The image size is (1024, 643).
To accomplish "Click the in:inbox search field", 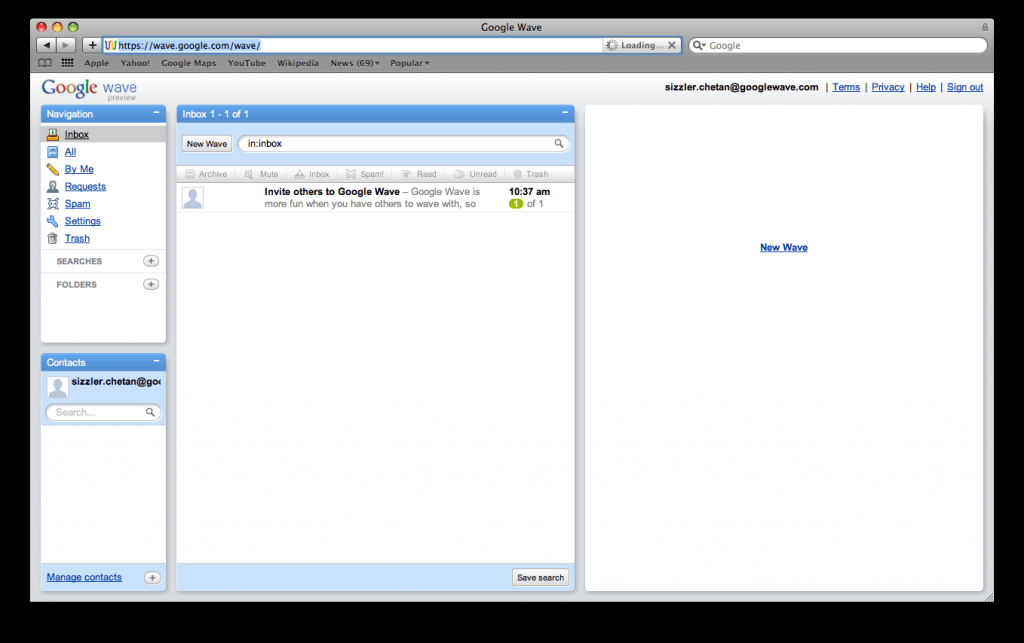I will (403, 144).
